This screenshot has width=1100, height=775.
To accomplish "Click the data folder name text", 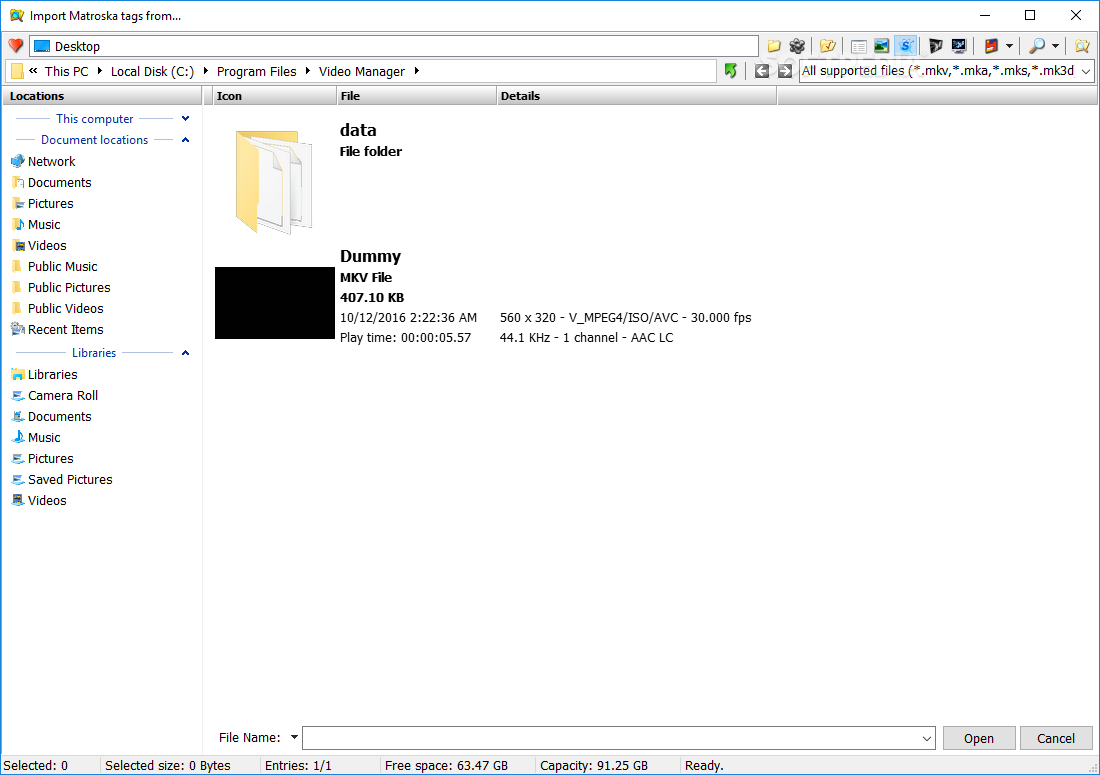I will 358,130.
